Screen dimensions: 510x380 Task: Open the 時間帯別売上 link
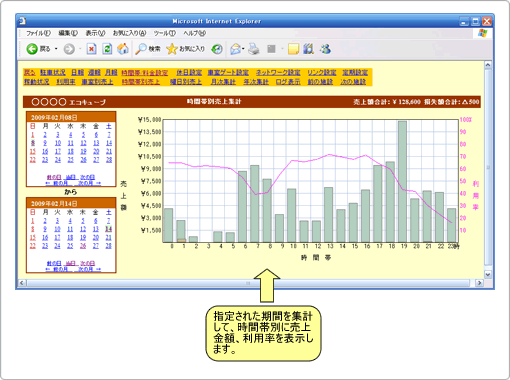141,82
